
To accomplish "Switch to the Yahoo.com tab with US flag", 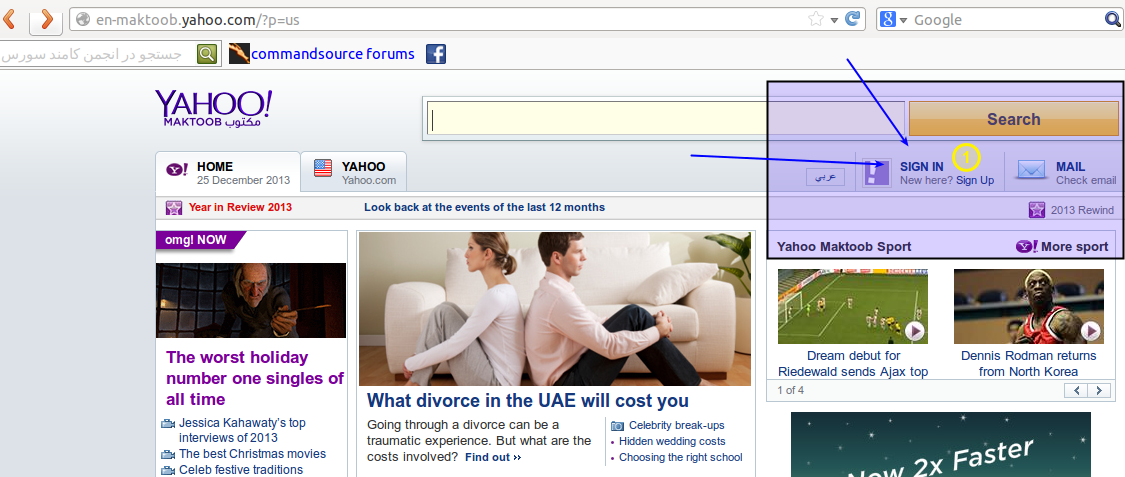I will coord(354,172).
